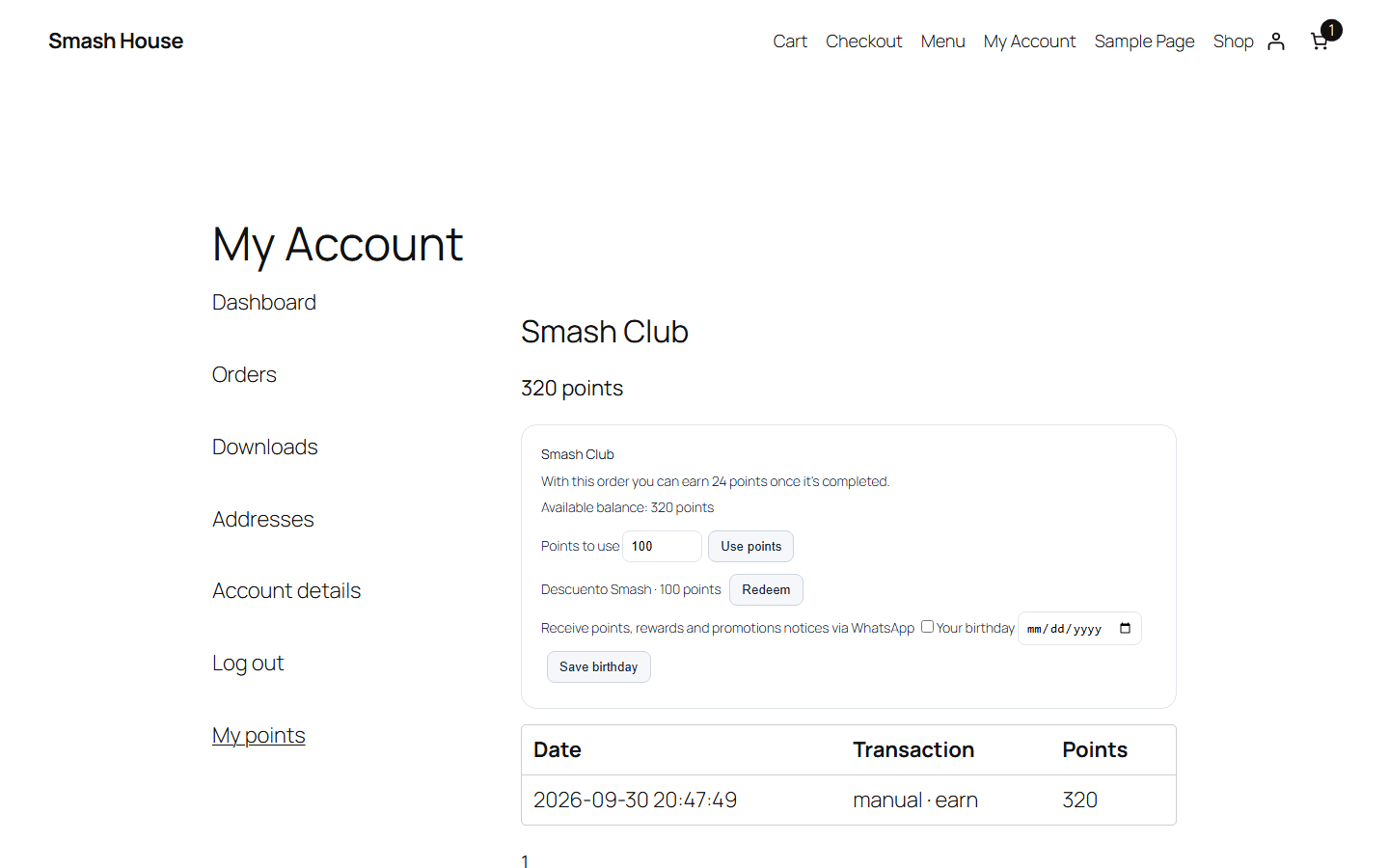Open Checkout in top navigation
The height and width of the screenshot is (868, 1389).
pyautogui.click(x=863, y=41)
